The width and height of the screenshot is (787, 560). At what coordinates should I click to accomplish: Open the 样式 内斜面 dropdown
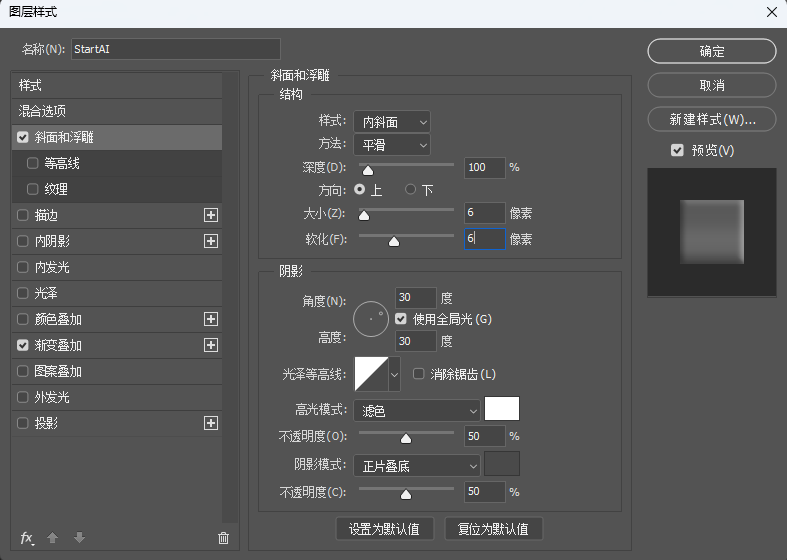(392, 122)
